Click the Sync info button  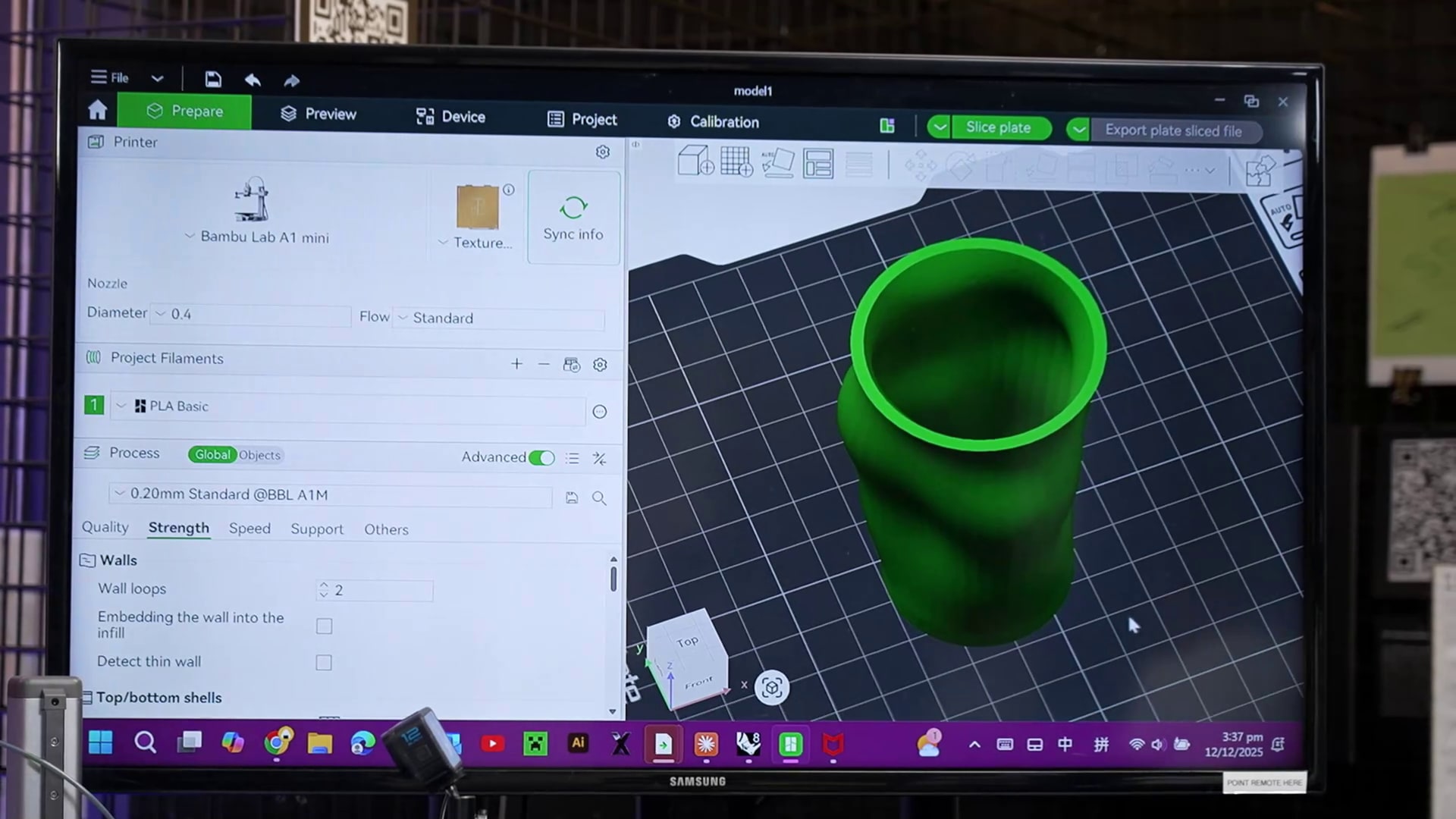(573, 218)
